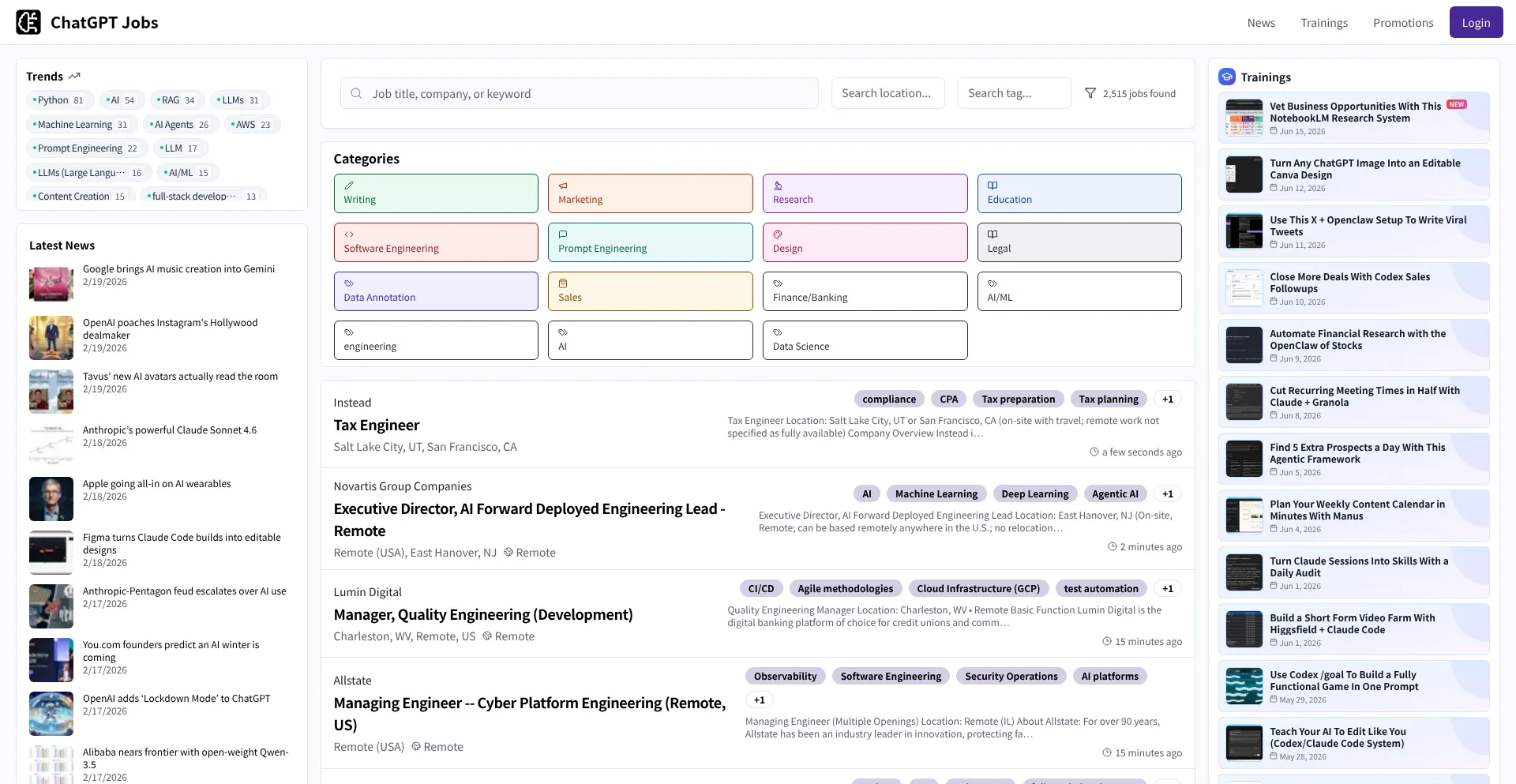Expand the +1 tags on Novartis job
This screenshot has height=784, width=1516.
1168,494
